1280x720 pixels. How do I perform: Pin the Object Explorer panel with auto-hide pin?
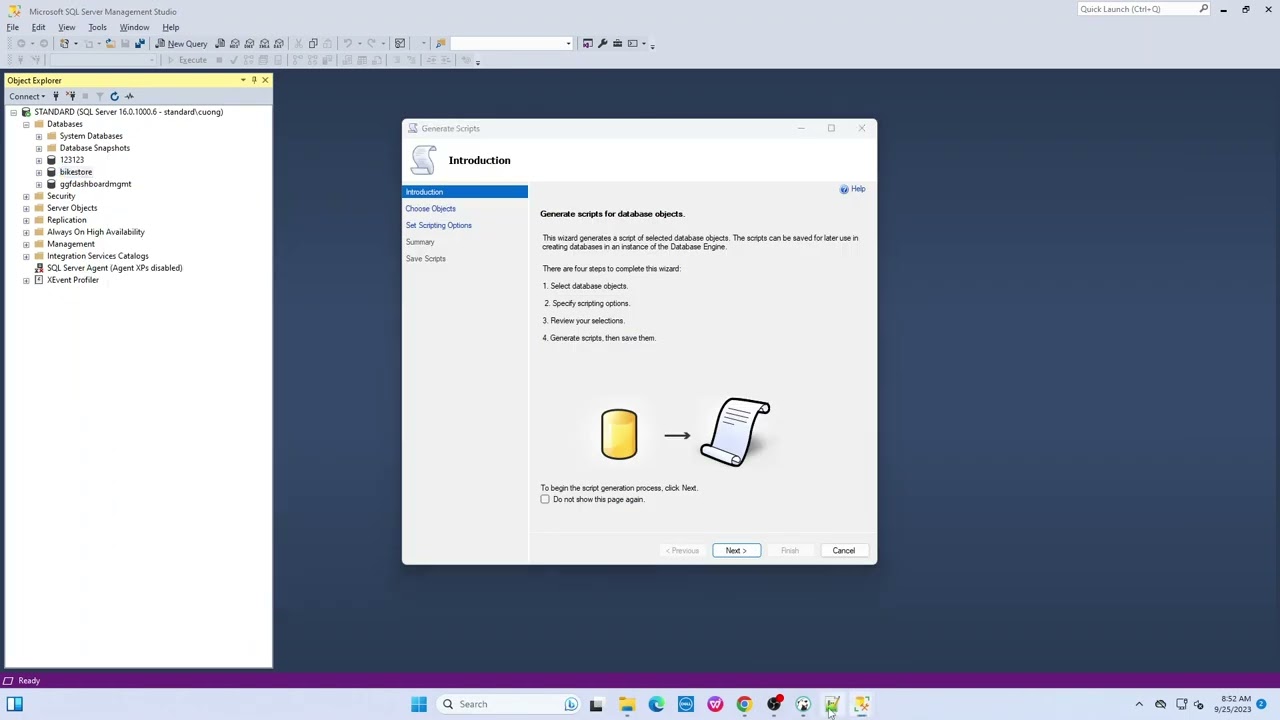coord(254,80)
